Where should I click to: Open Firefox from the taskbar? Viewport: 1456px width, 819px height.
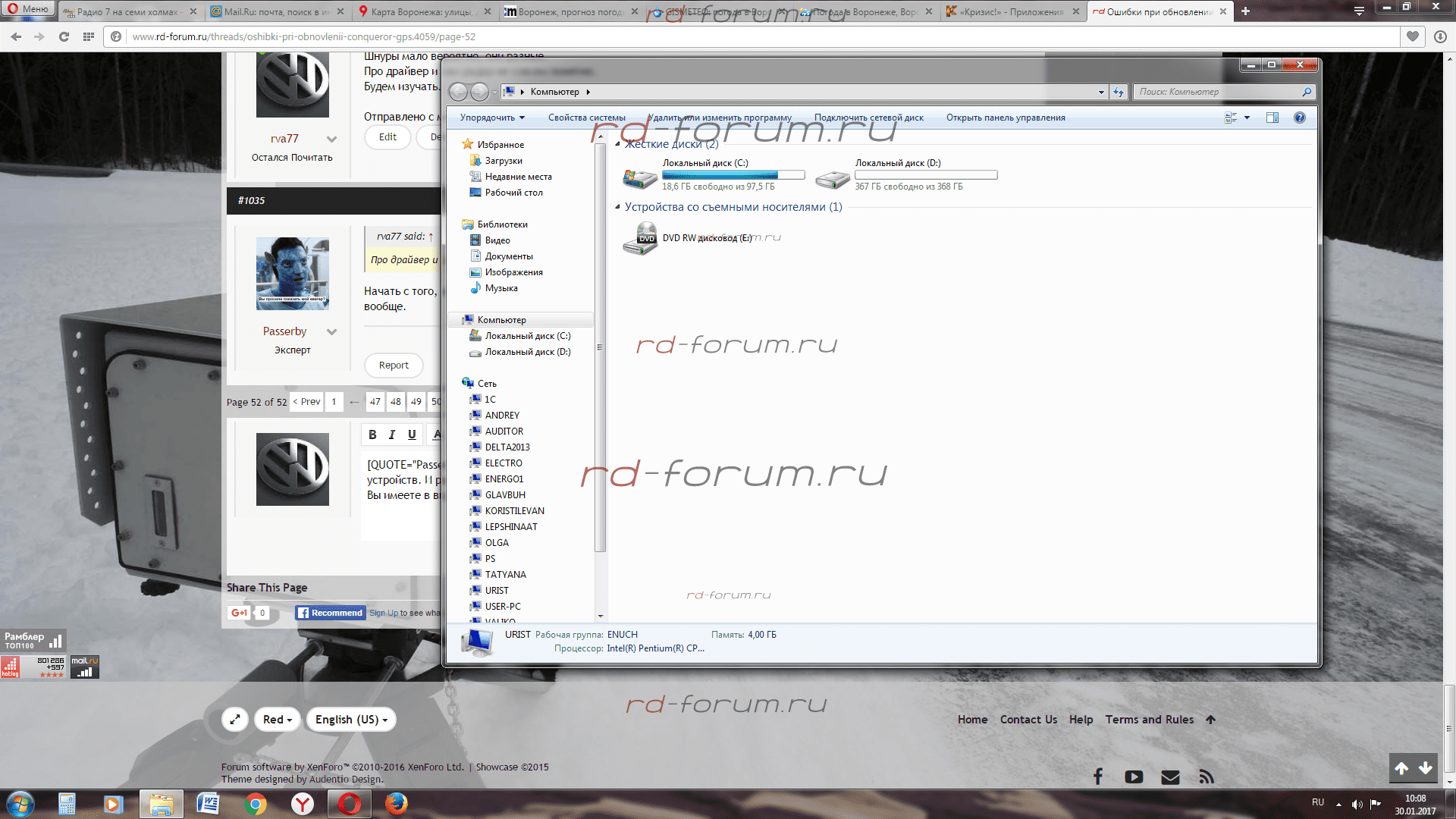pos(396,803)
